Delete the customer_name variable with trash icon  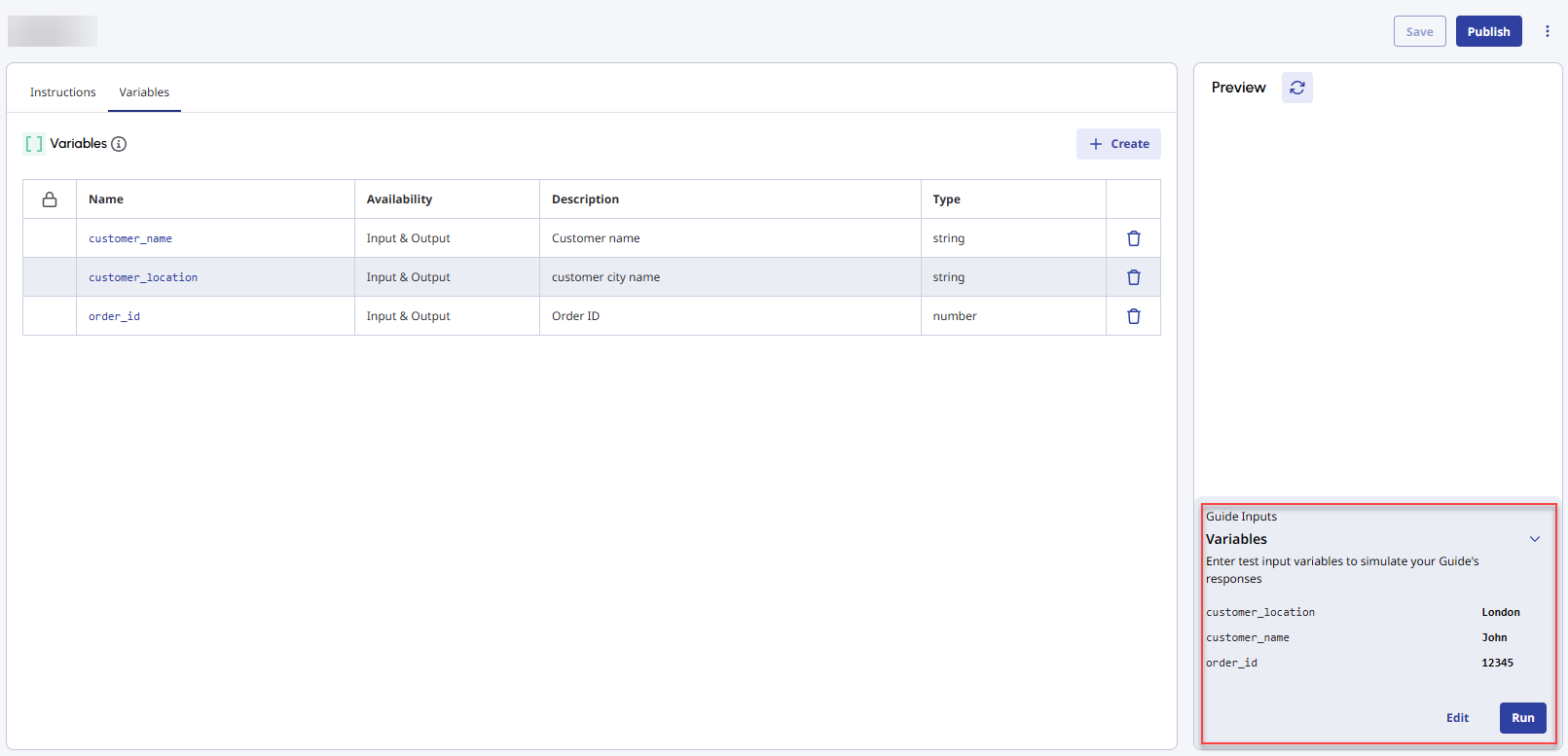tap(1133, 238)
